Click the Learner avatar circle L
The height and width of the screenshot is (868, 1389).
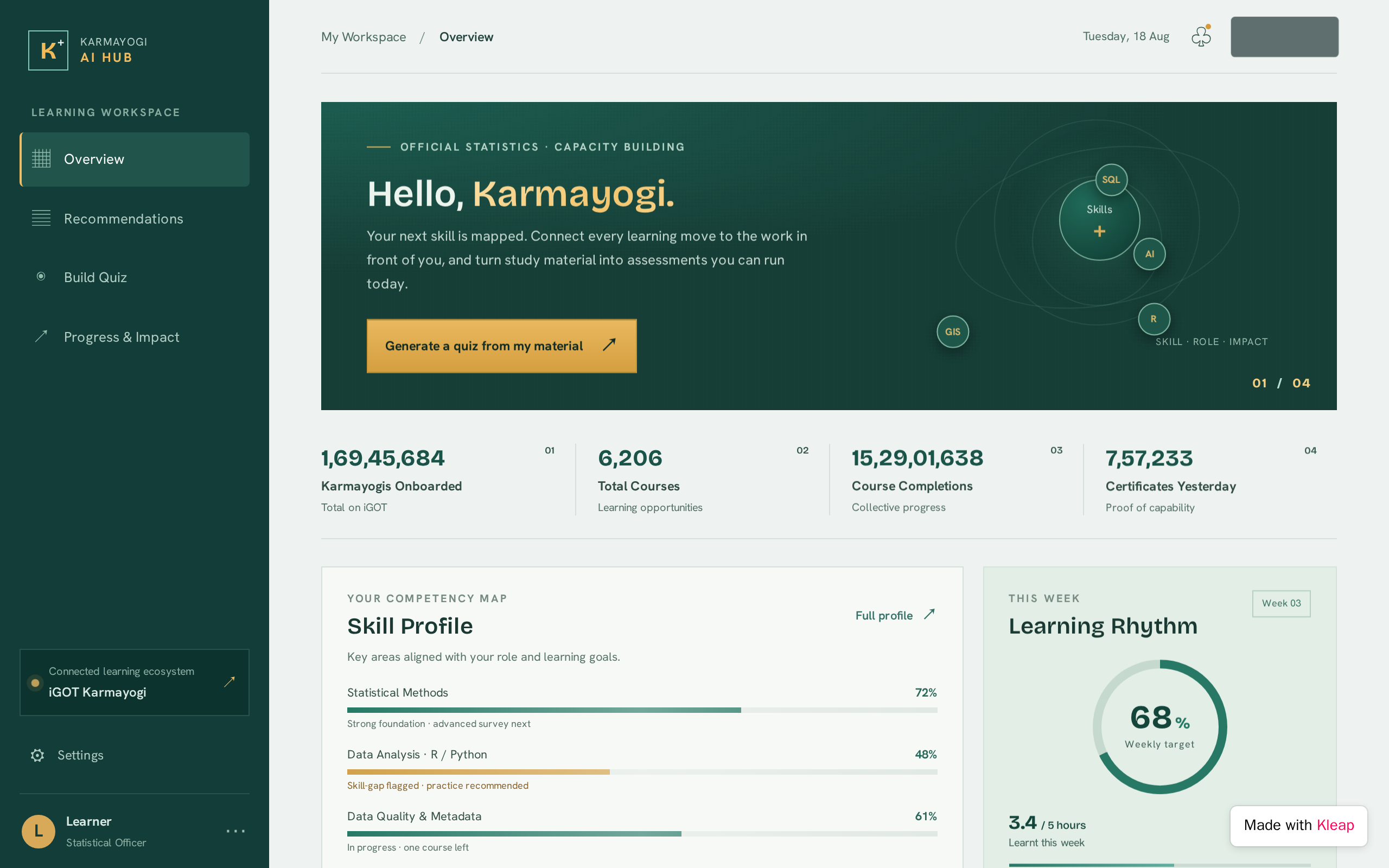(x=39, y=831)
